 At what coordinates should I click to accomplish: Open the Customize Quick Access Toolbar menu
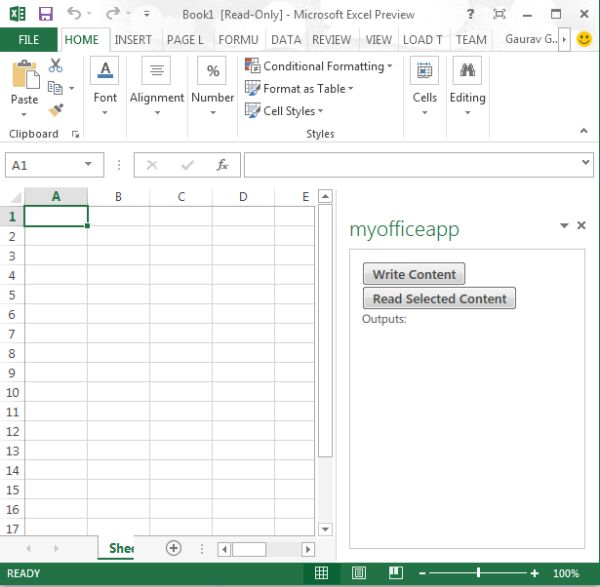[147, 14]
